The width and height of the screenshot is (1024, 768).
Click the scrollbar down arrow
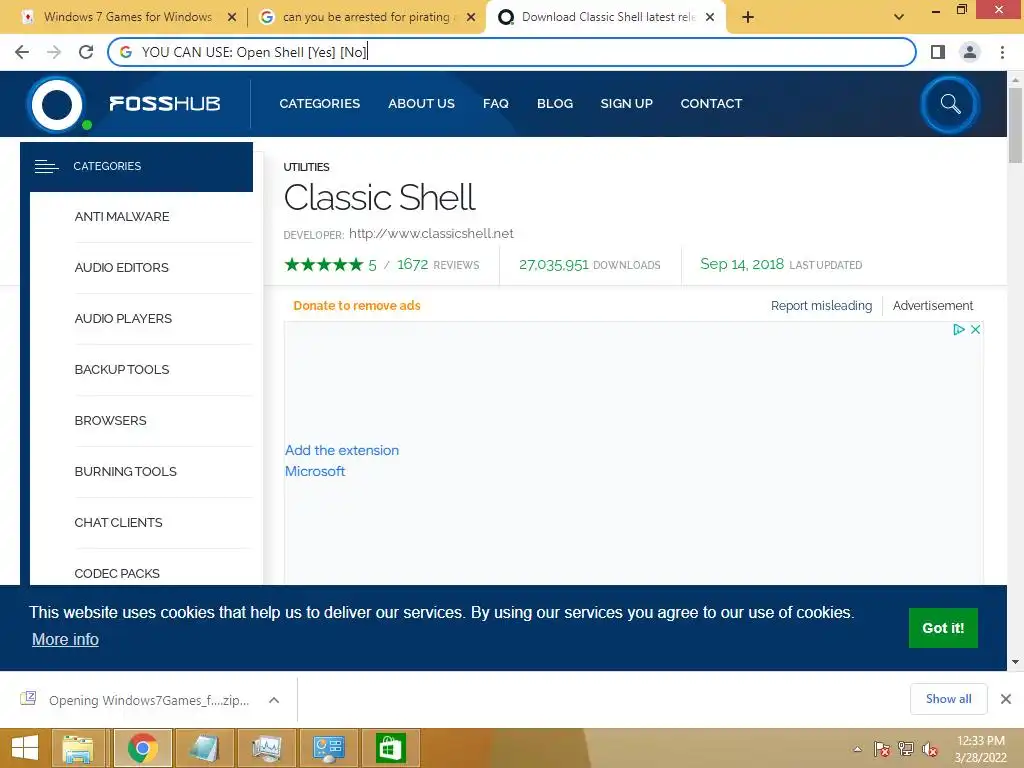pos(1015,662)
